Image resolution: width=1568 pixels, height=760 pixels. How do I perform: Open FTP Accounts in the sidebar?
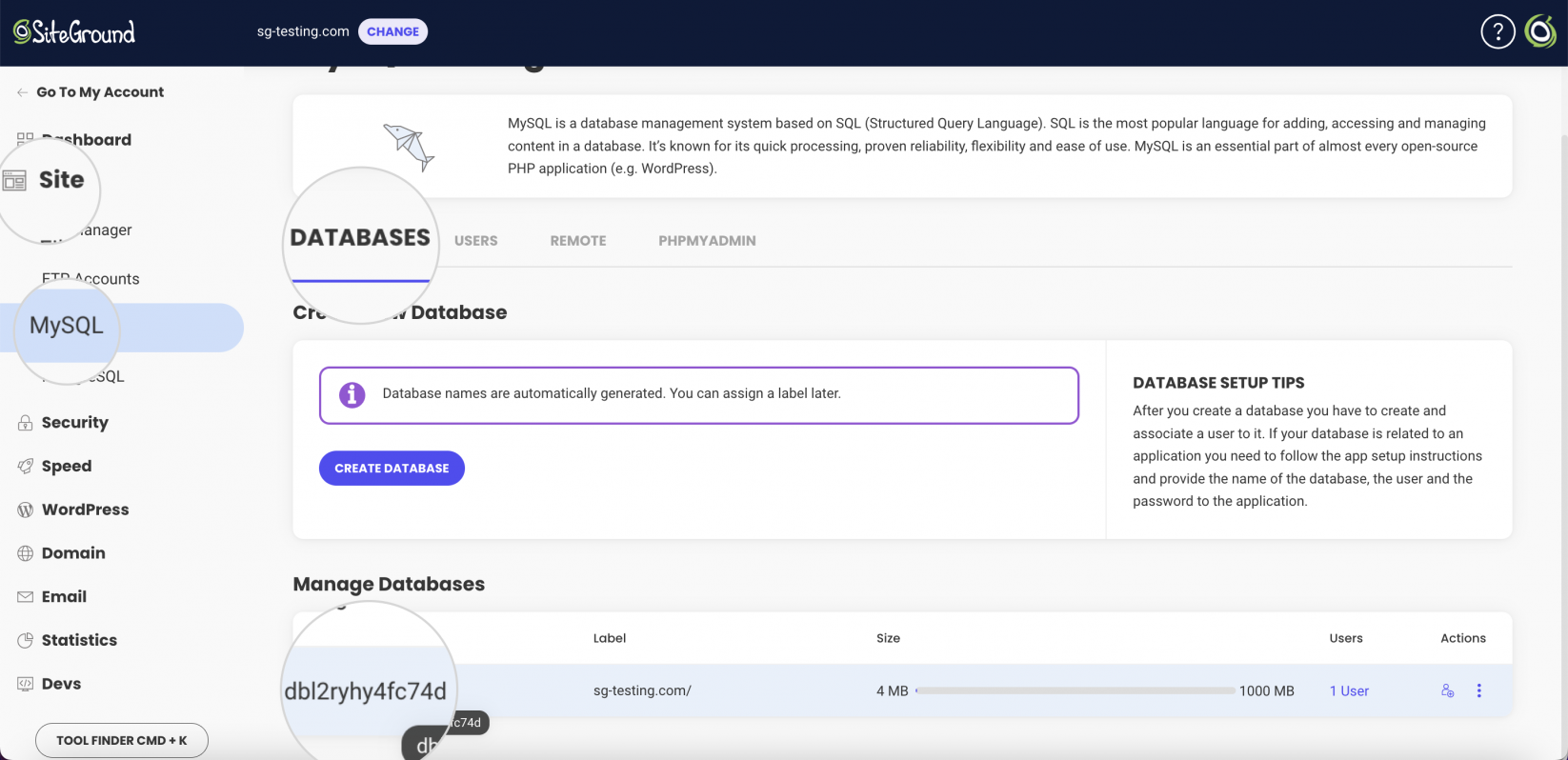tap(90, 279)
